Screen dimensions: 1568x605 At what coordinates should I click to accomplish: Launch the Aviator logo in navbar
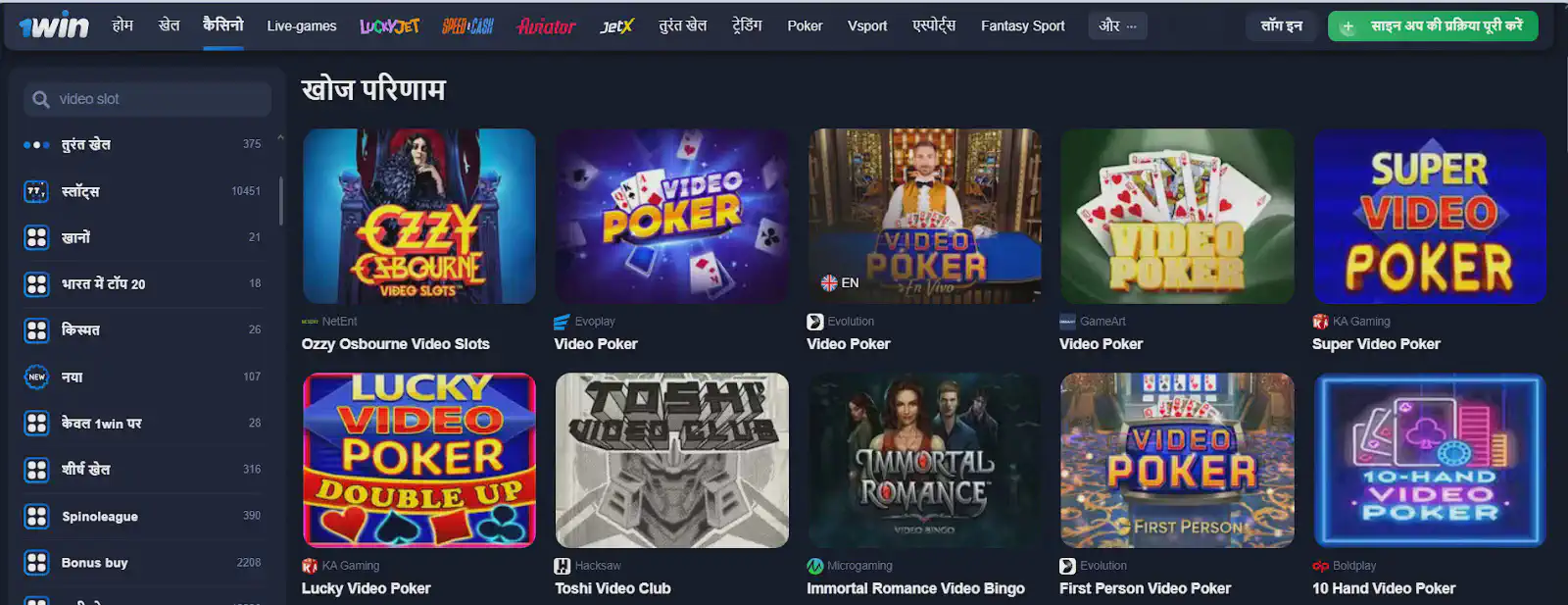pyautogui.click(x=546, y=26)
